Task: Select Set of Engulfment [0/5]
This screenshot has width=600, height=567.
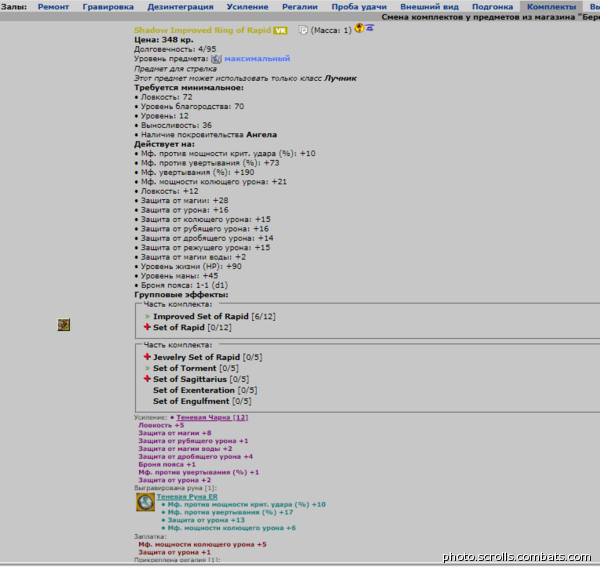Action: 202,401
